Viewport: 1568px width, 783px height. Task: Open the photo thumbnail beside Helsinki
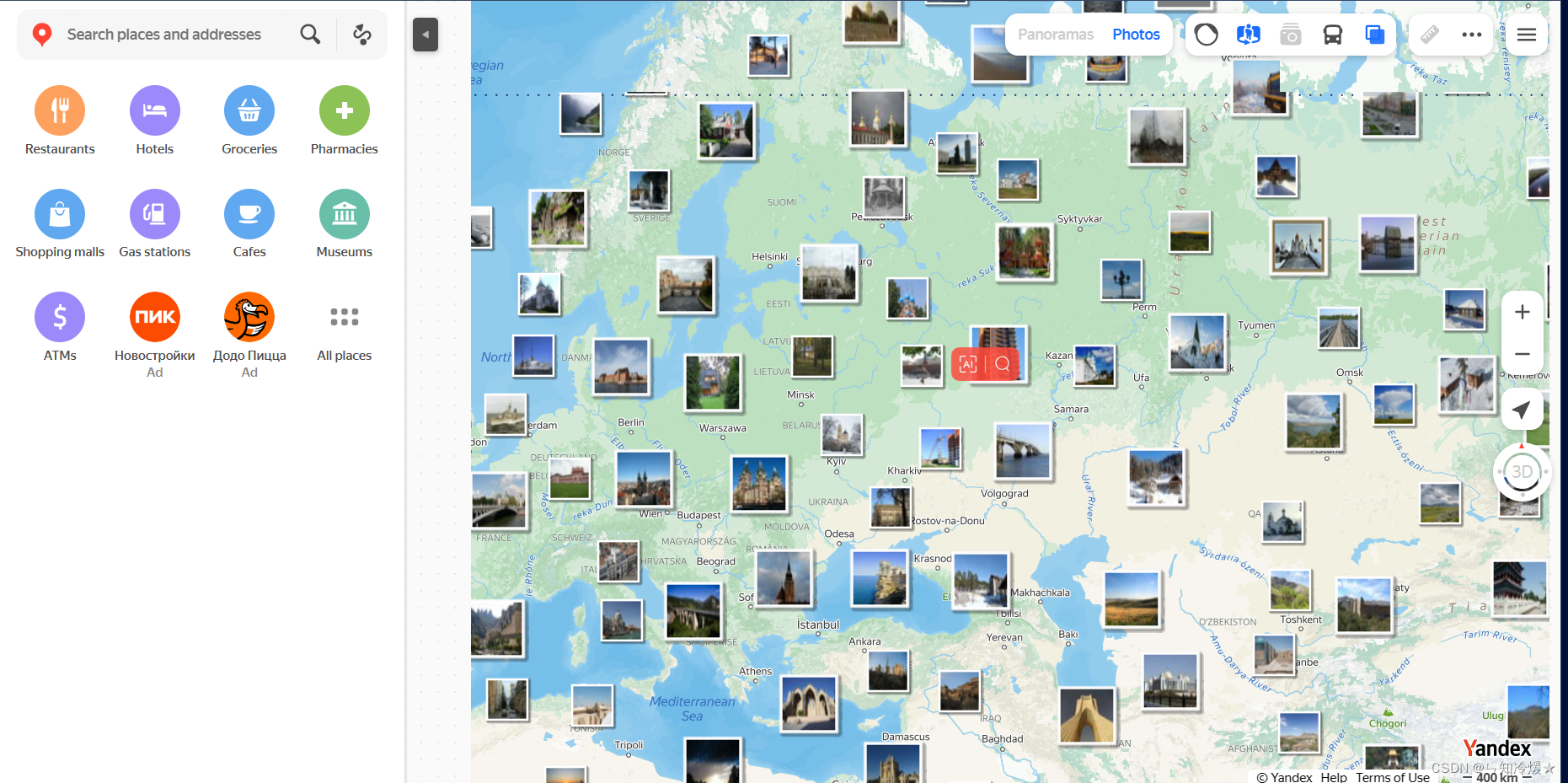[829, 273]
